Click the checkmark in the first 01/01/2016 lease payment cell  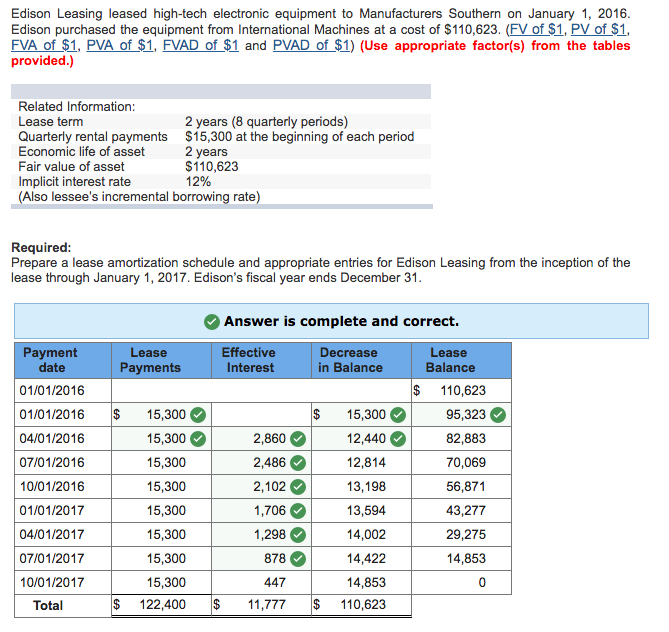pos(198,415)
